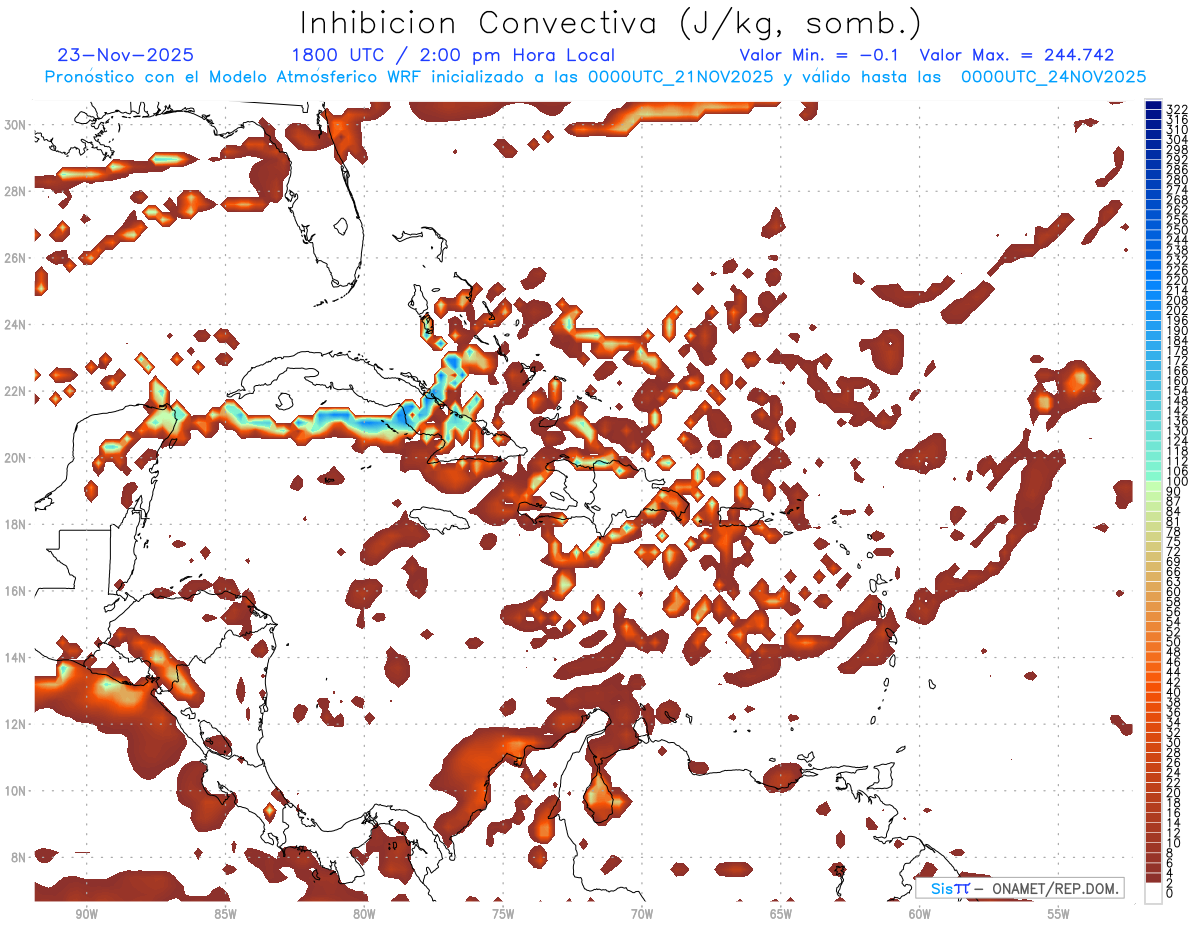This screenshot has width=1200, height=927.
Task: Click the 80W longitude label
Action: pos(364,914)
